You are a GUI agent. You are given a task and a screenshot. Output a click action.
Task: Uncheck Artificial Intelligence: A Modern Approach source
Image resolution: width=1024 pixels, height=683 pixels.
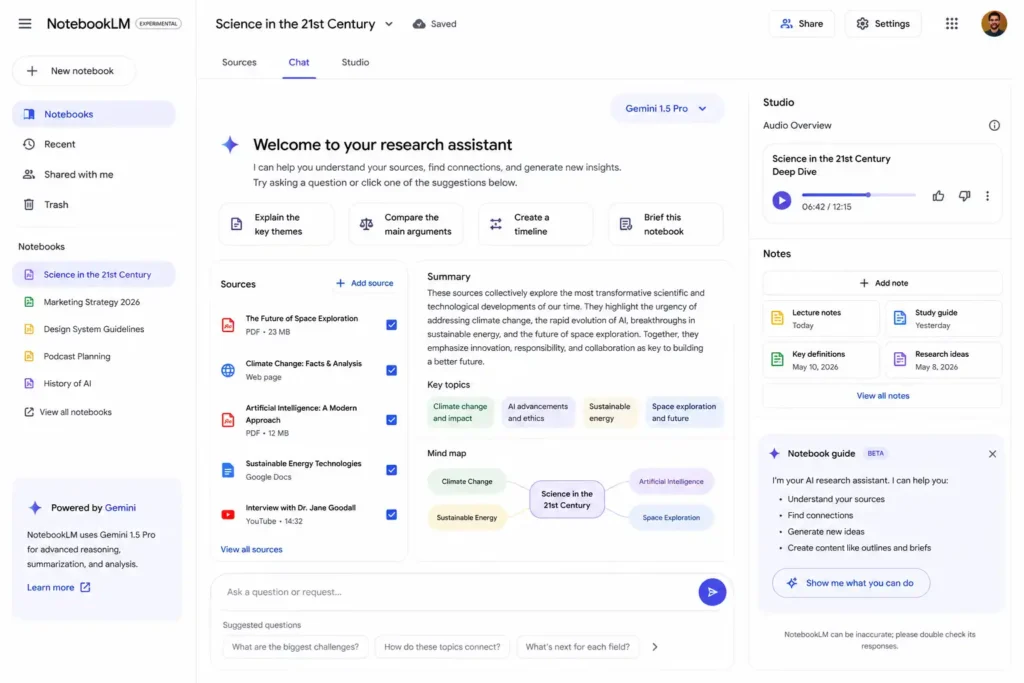coord(391,420)
